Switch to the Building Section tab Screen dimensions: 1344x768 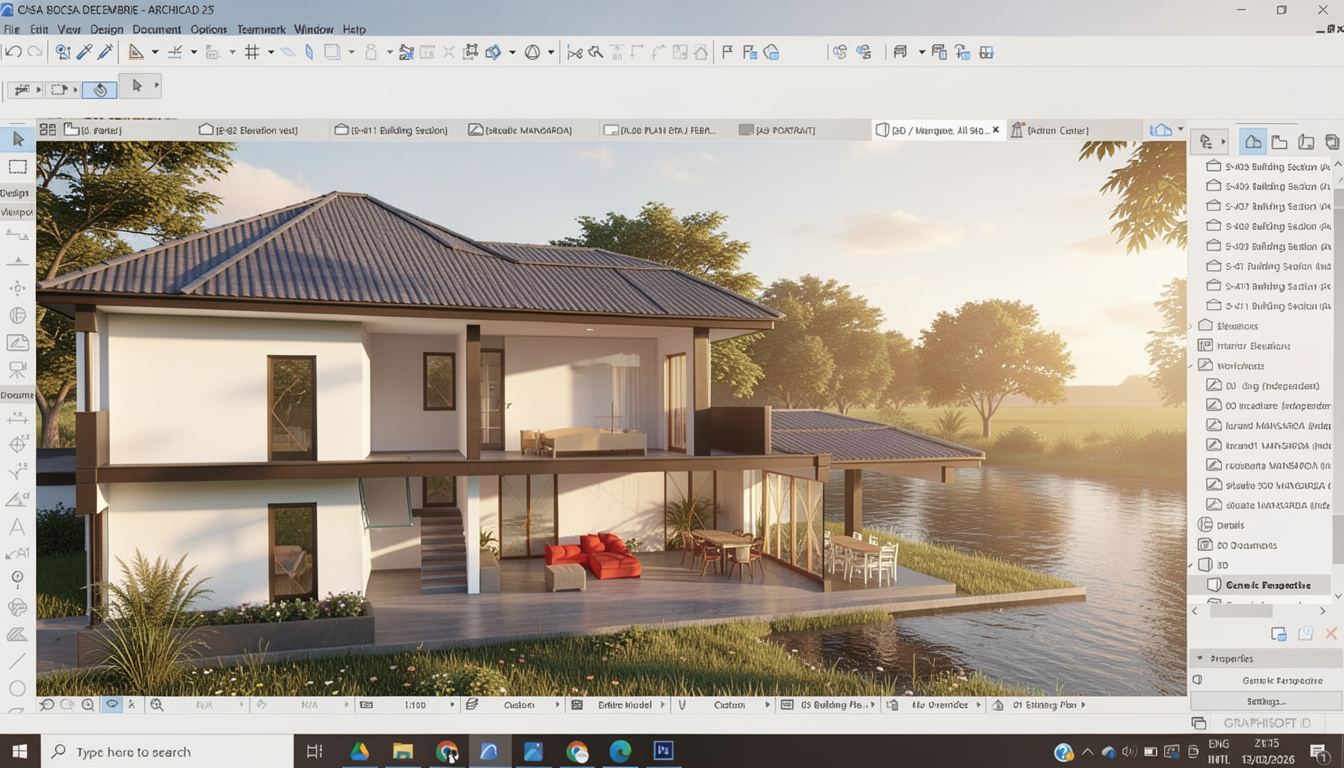click(392, 130)
